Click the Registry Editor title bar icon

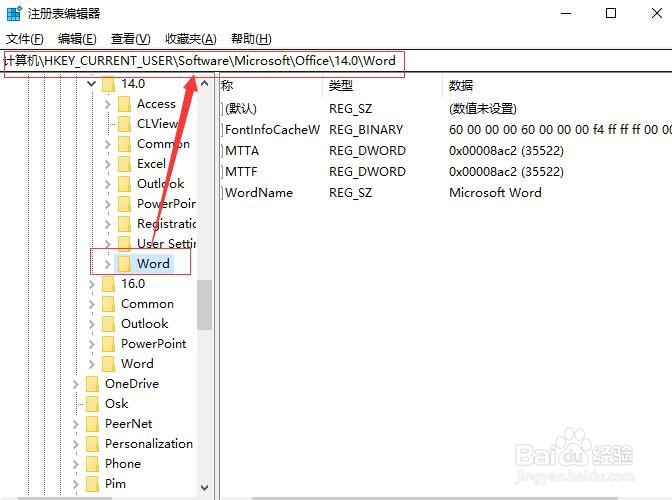coord(14,13)
